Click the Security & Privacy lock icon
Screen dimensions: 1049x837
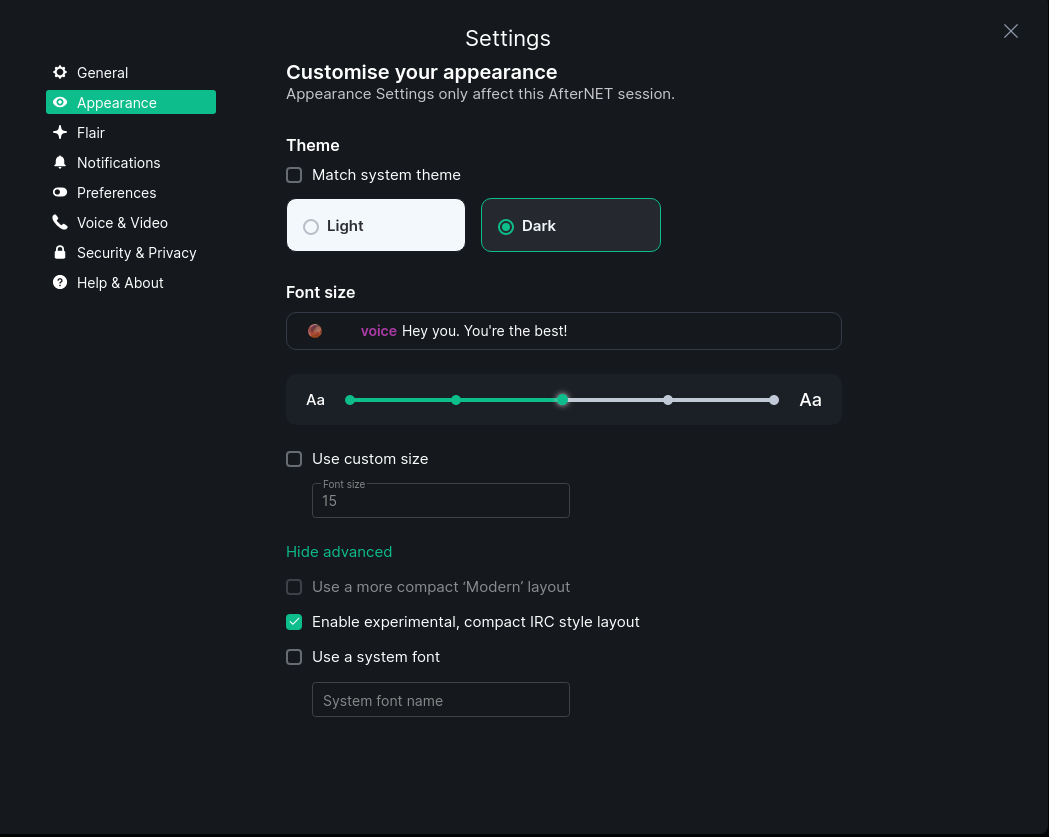pos(60,253)
